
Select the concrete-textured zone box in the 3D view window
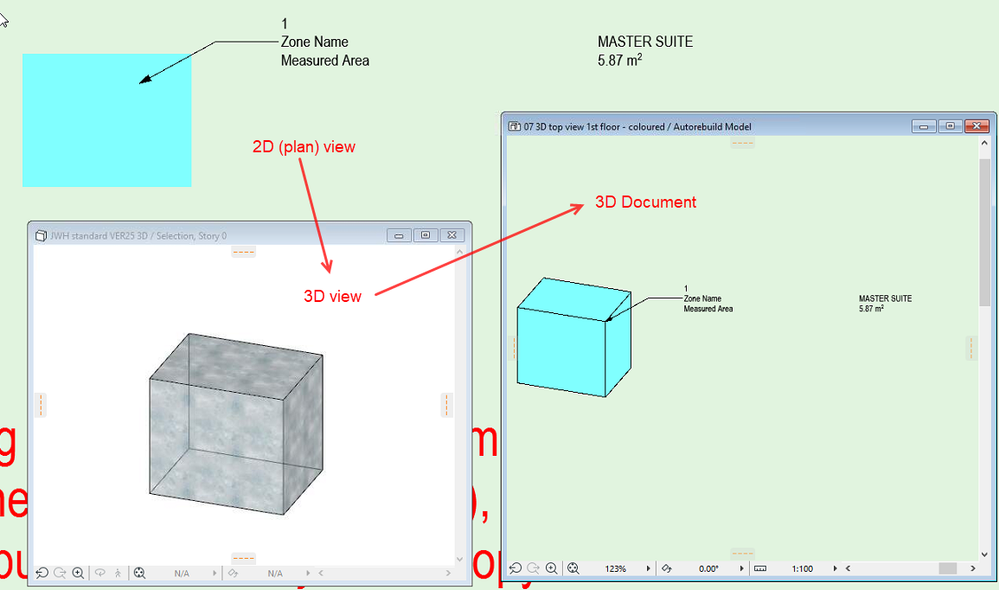click(236, 424)
